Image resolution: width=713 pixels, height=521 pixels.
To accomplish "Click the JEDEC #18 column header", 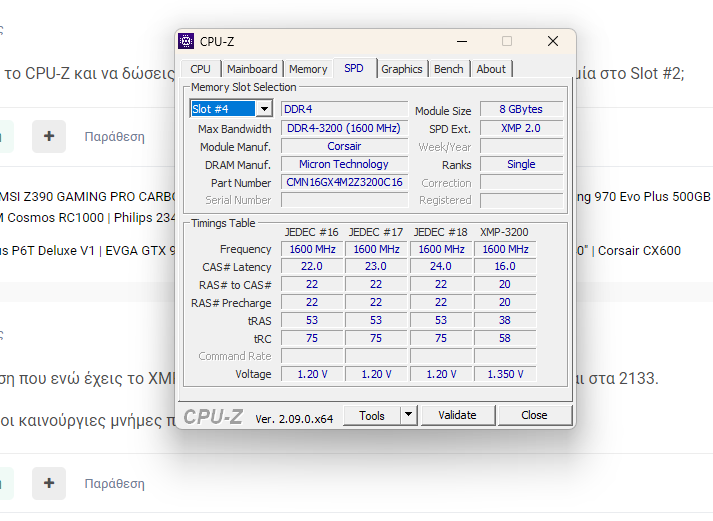I will click(441, 232).
